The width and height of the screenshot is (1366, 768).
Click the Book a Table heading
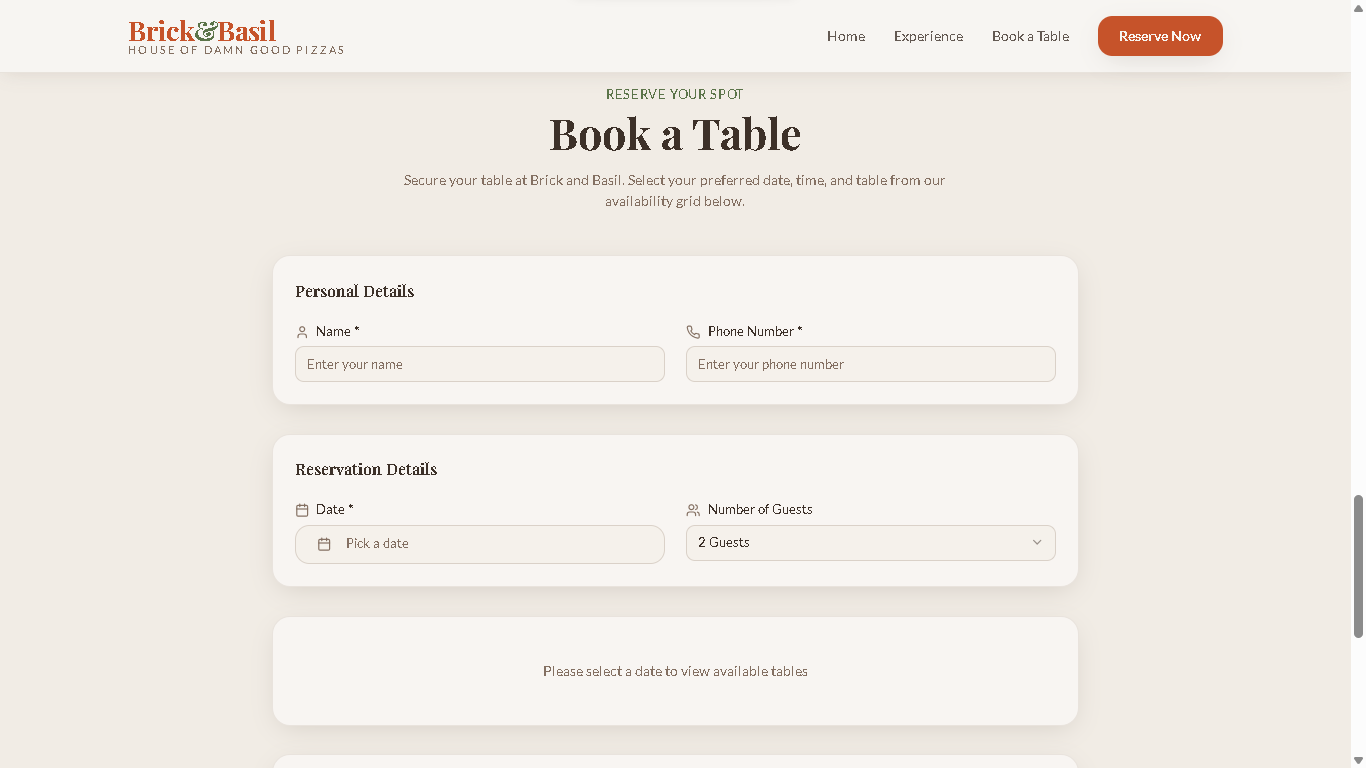click(x=675, y=134)
